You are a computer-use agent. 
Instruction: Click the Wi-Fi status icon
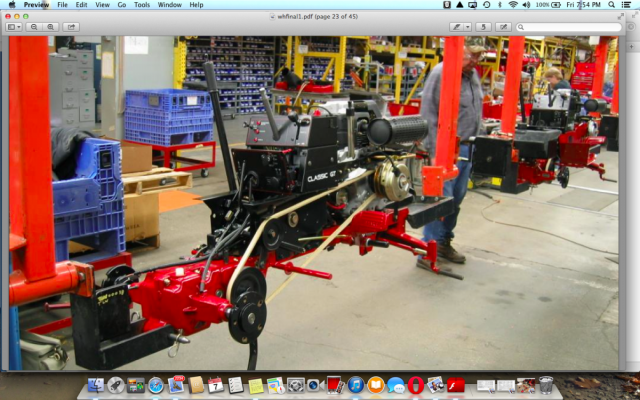[513, 5]
